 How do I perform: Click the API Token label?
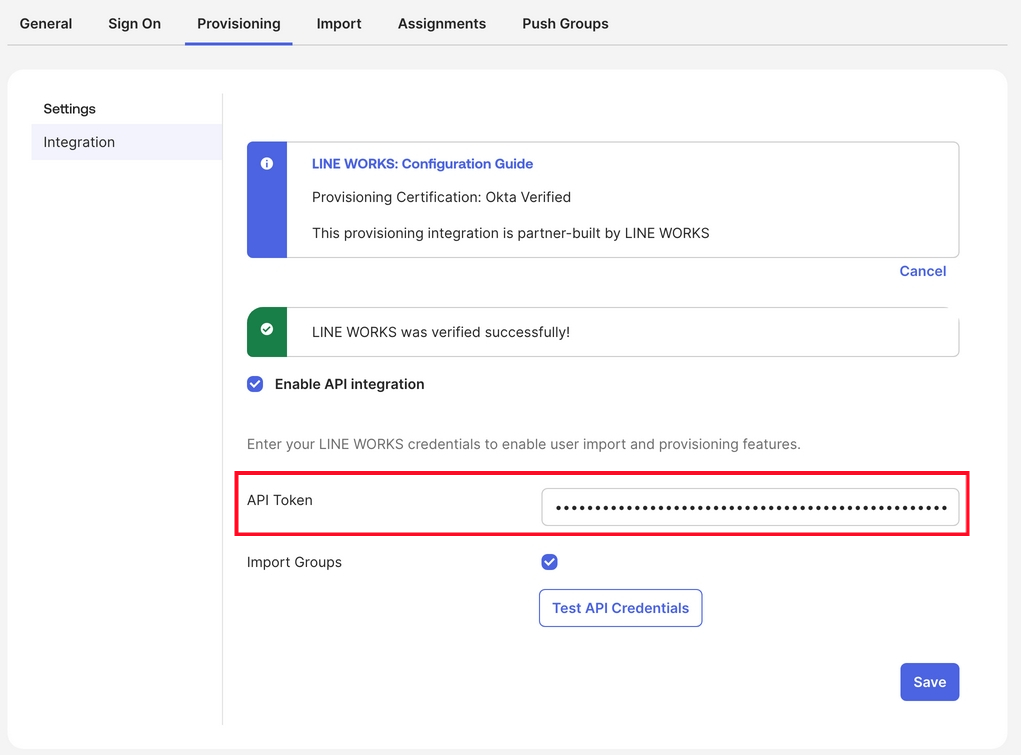tap(280, 500)
